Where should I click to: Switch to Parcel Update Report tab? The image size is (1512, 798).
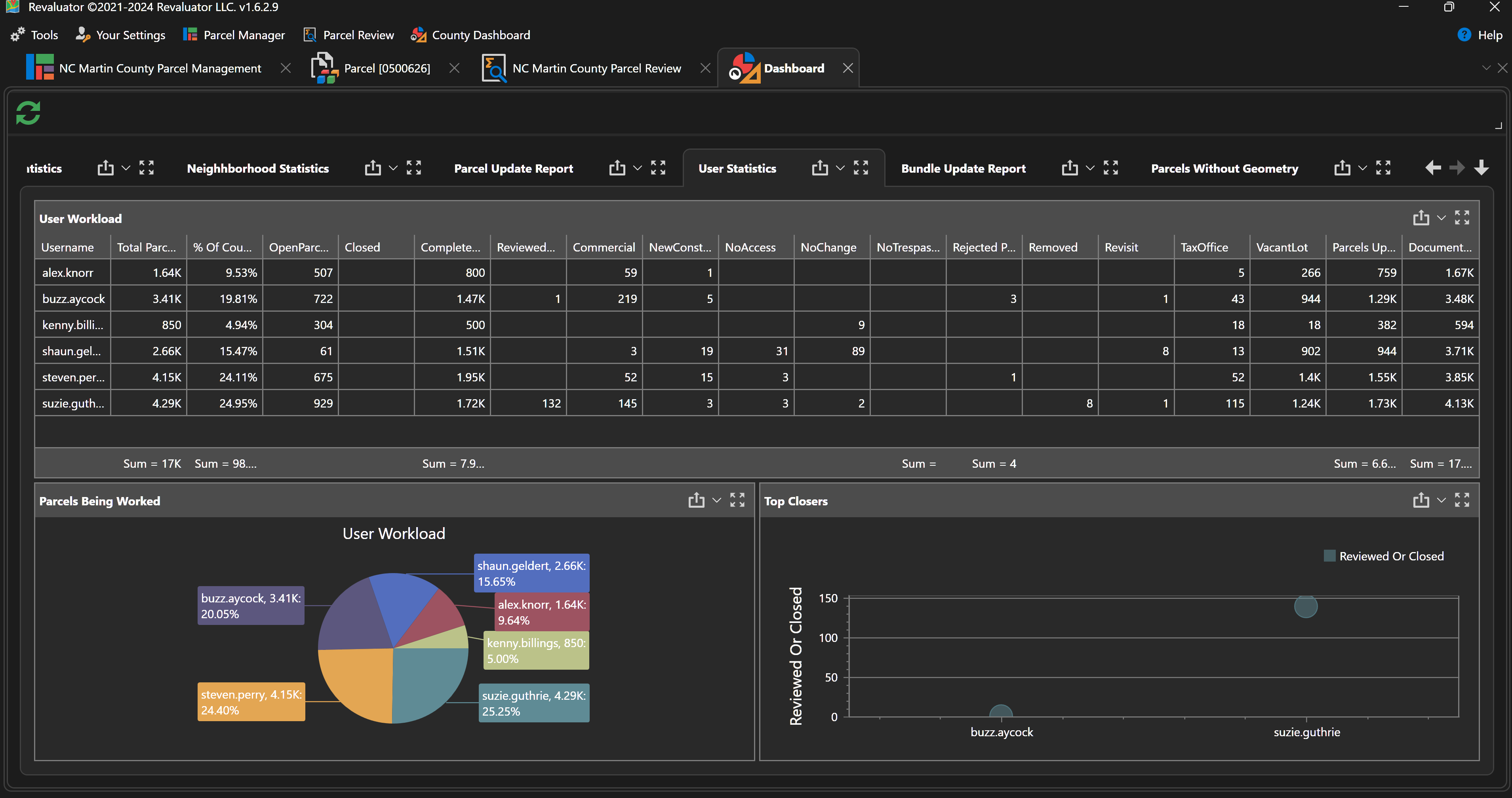click(513, 168)
